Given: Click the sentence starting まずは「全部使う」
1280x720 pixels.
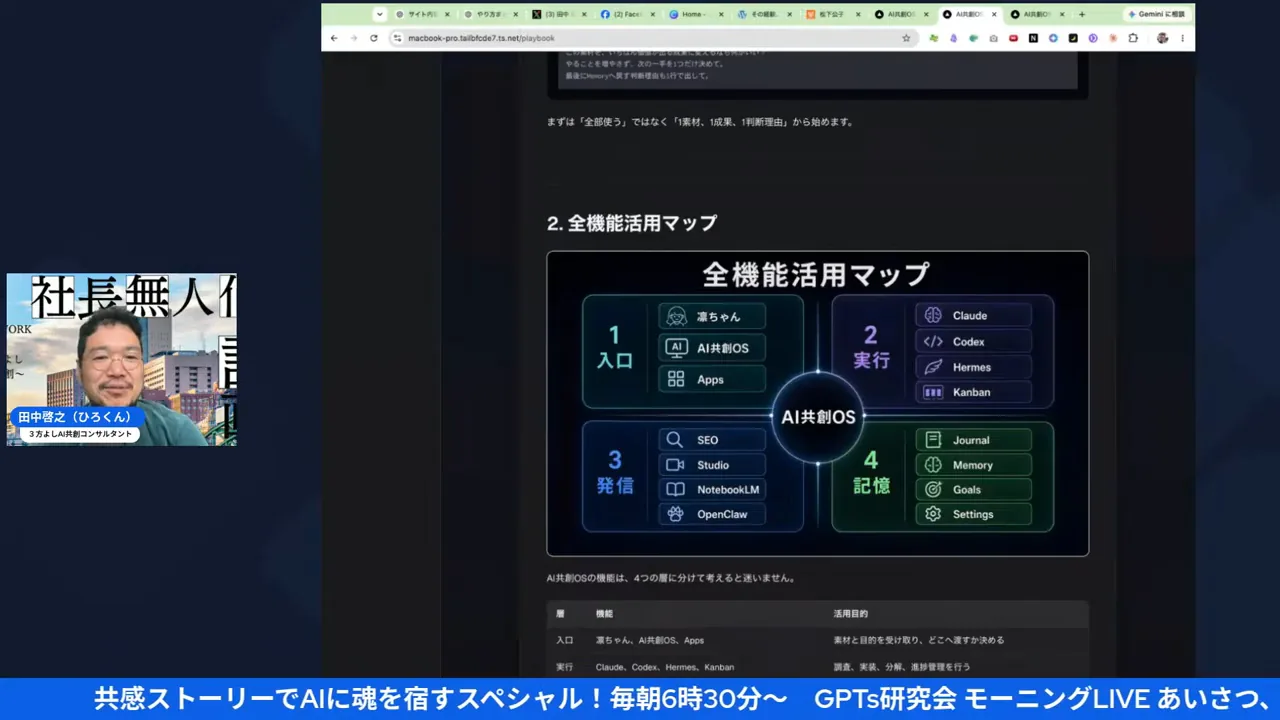Looking at the screenshot, I should pos(700,122).
